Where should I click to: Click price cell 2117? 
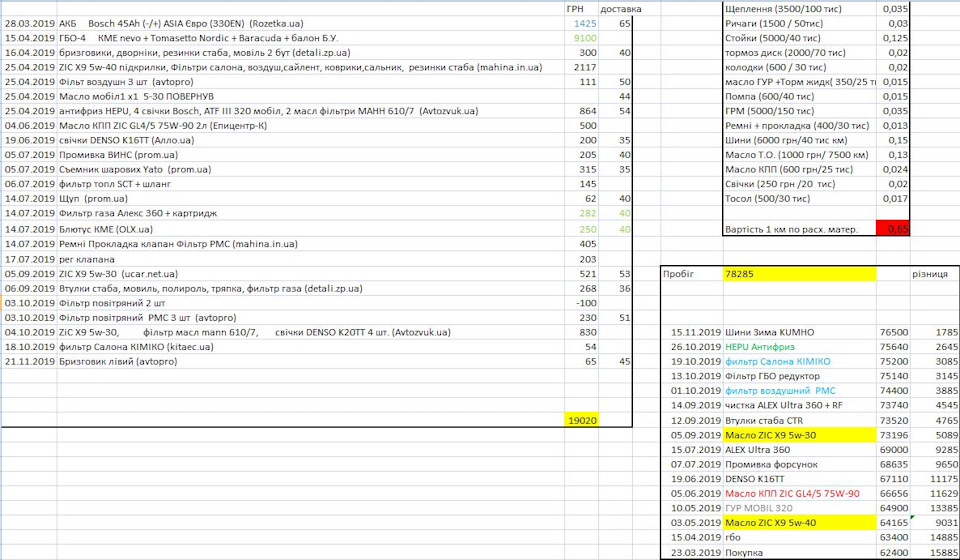pos(582,67)
